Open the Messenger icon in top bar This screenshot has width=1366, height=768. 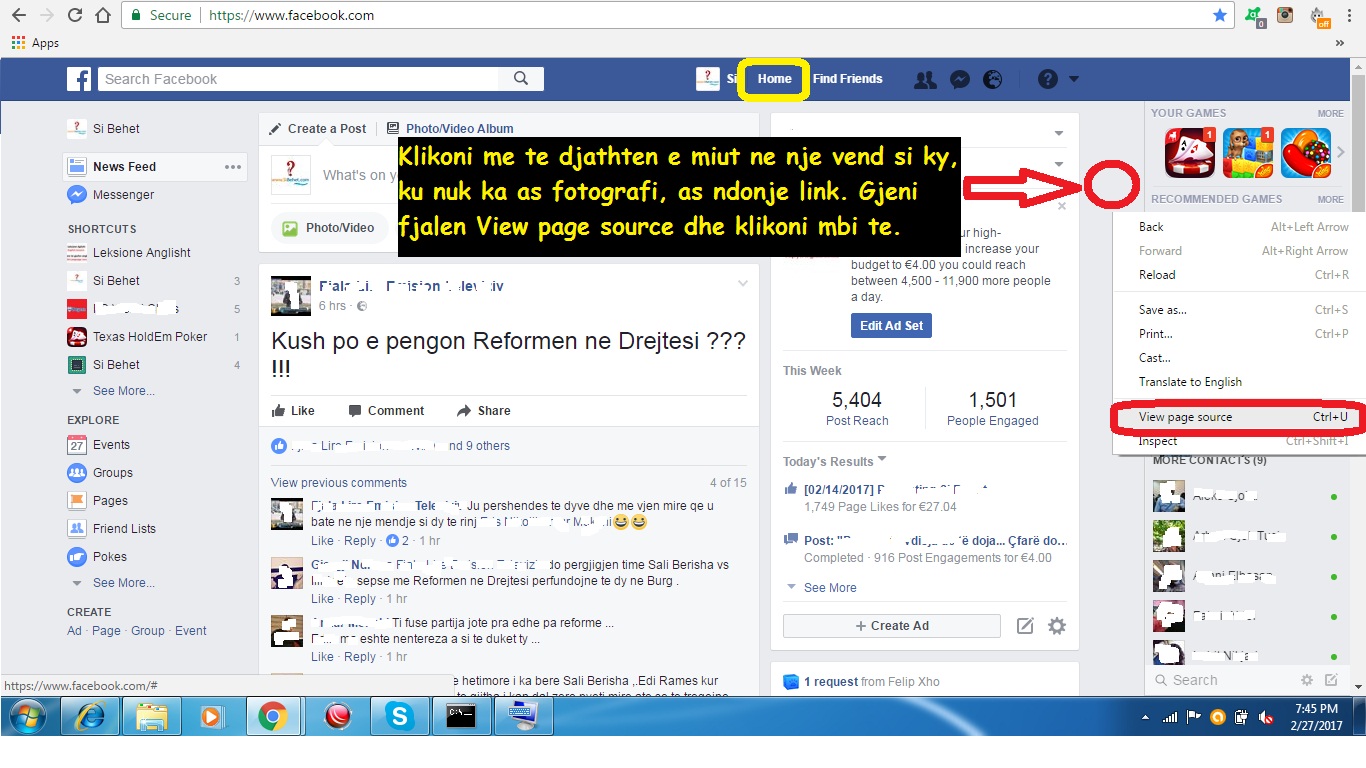pyautogui.click(x=960, y=80)
